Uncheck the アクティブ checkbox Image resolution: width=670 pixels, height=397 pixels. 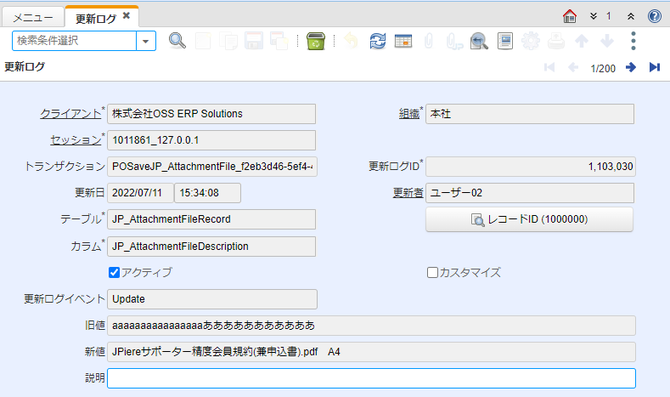click(x=114, y=272)
